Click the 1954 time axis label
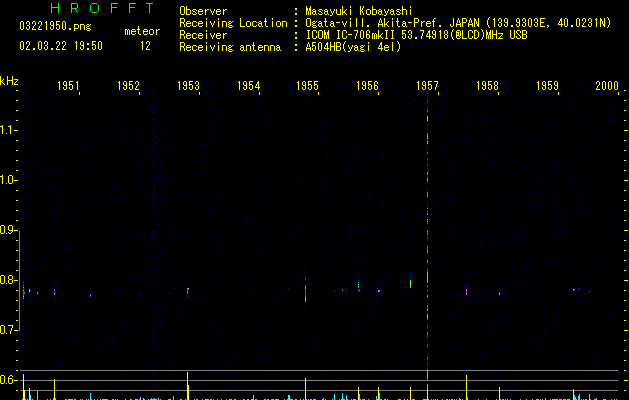Viewport: 629px width, 400px height. pyautogui.click(x=248, y=86)
